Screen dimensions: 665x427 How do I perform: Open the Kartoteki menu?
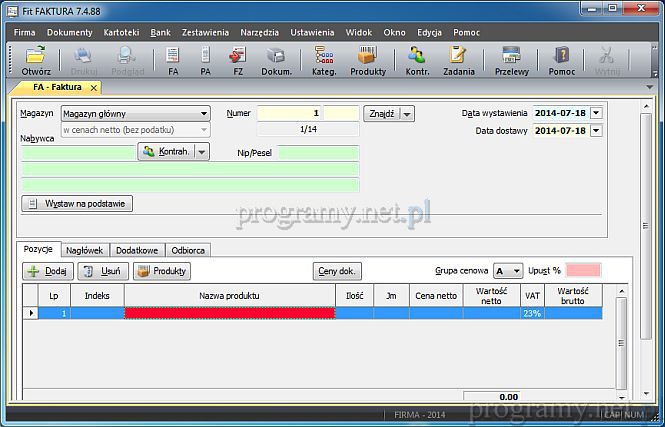tap(122, 32)
